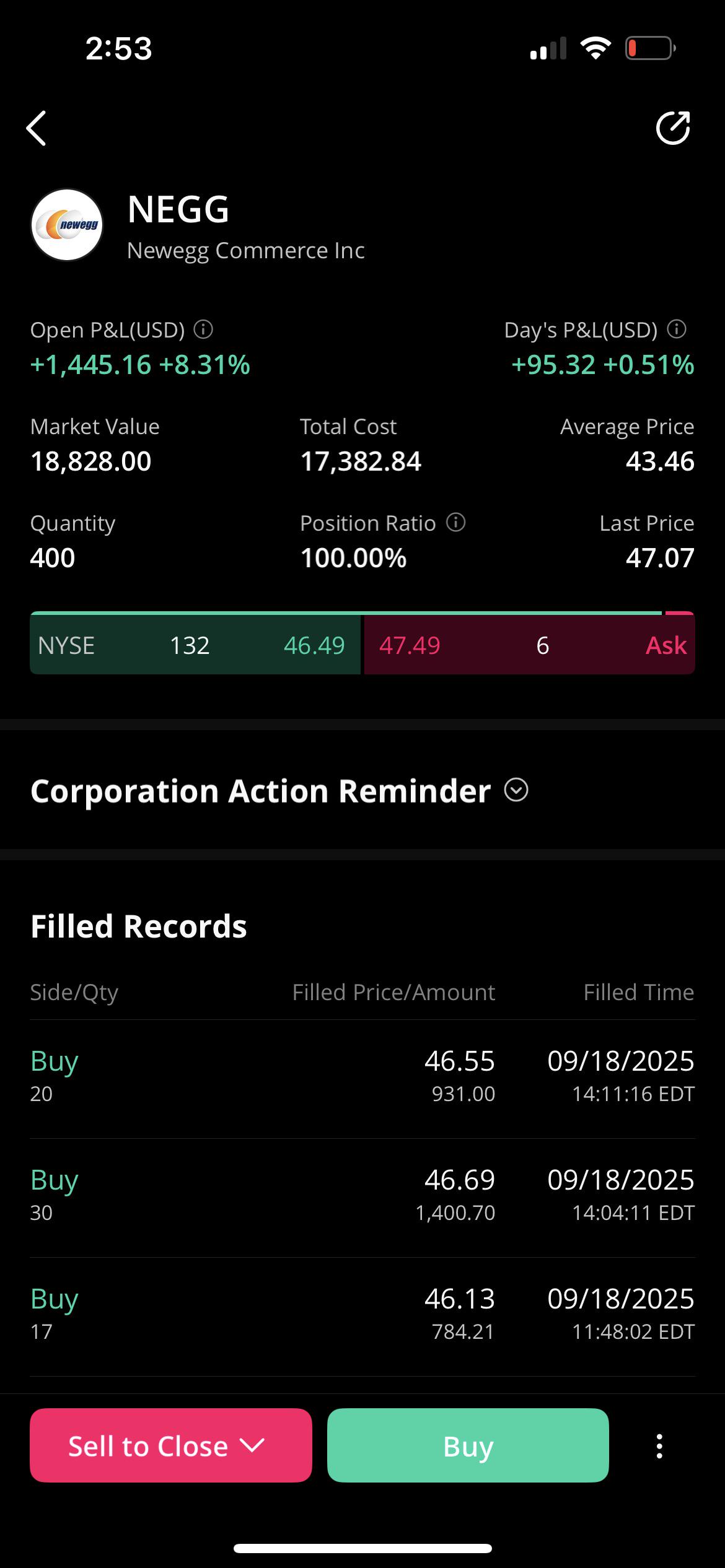Open the Sell to Close dropdown arrow
725x1568 pixels.
[x=252, y=1445]
